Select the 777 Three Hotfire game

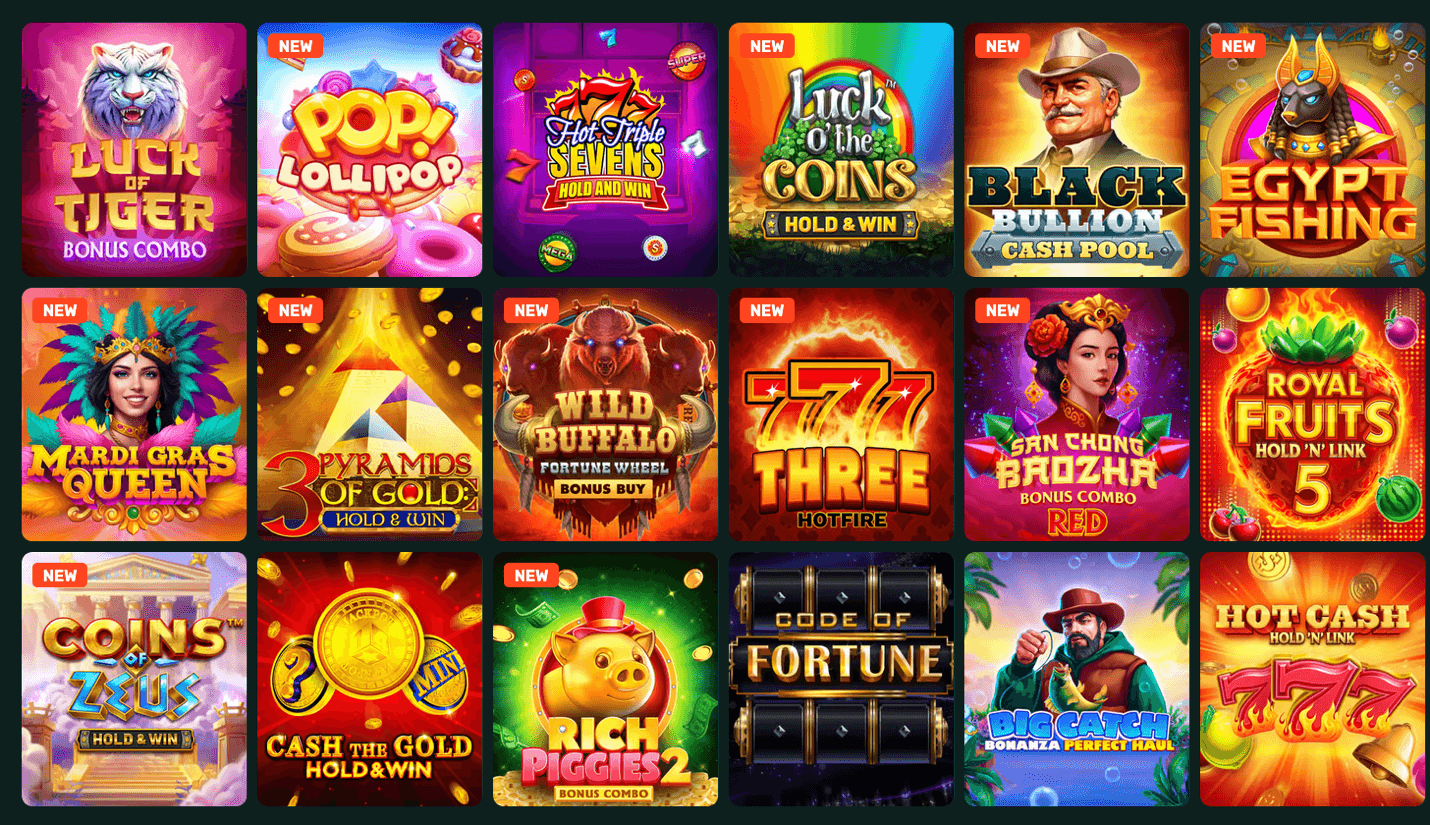(x=841, y=415)
